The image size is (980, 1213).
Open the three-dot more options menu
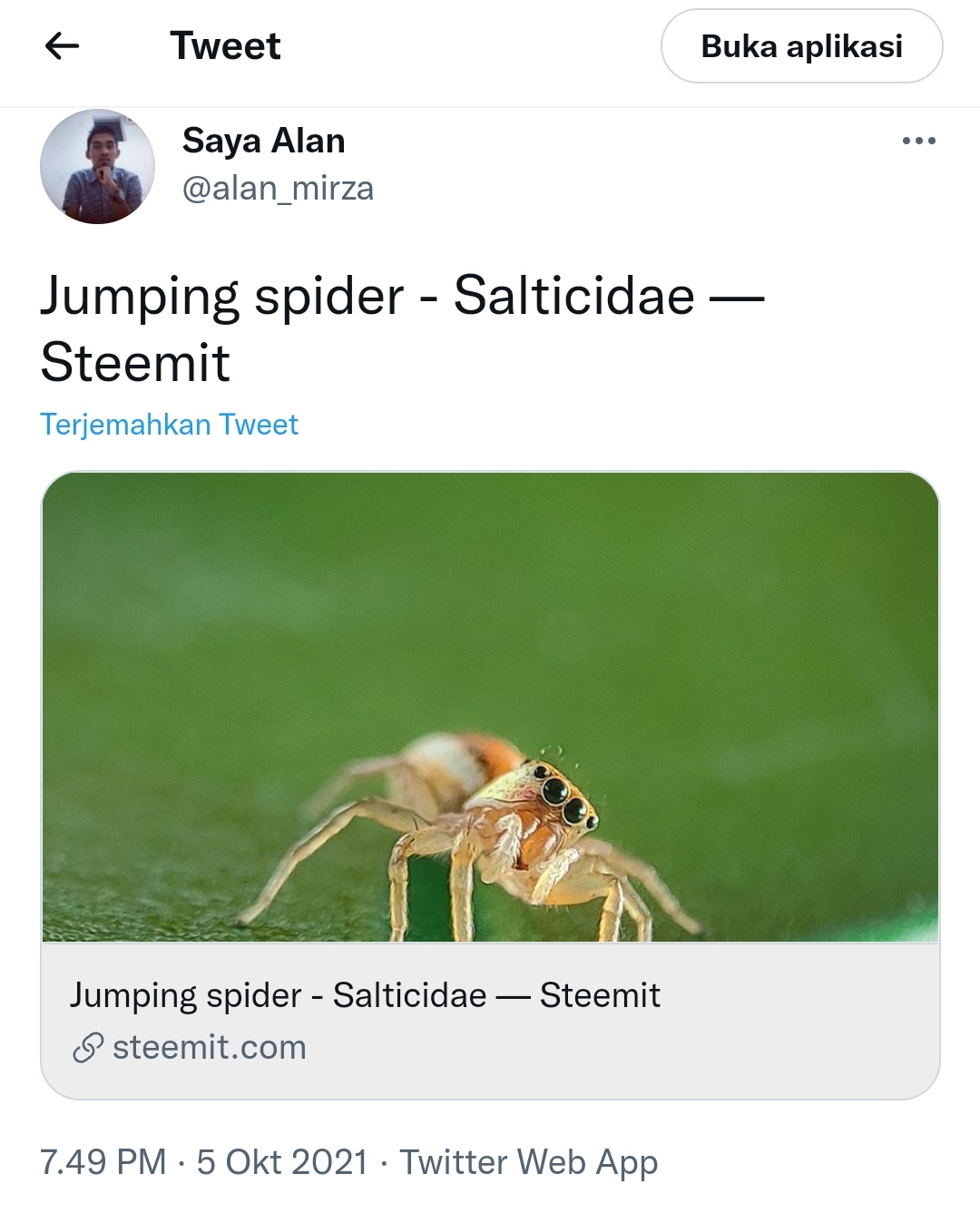[x=918, y=142]
